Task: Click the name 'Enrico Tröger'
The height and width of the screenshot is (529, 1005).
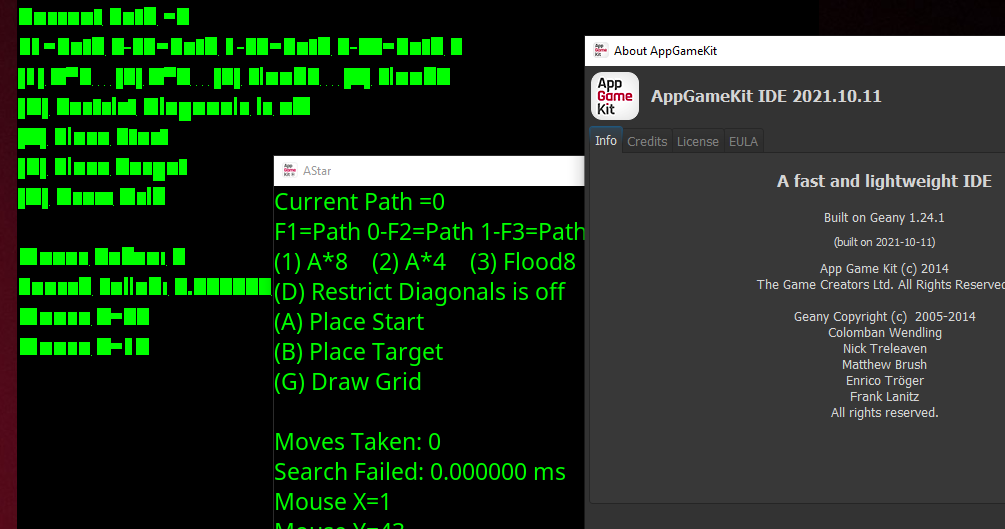Action: pos(884,381)
